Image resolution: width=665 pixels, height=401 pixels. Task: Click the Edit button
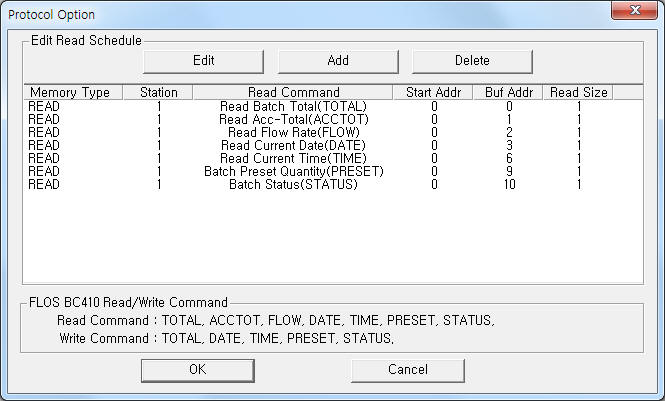tap(203, 61)
